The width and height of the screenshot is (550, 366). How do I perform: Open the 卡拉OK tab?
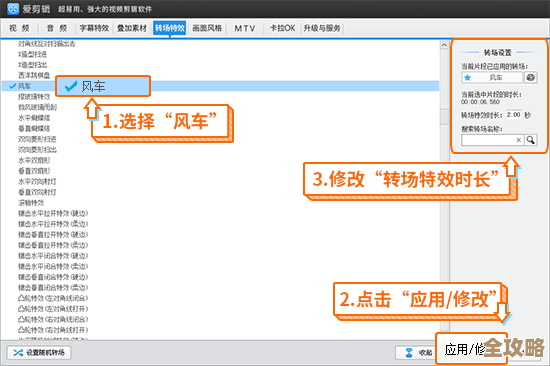pyautogui.click(x=282, y=28)
